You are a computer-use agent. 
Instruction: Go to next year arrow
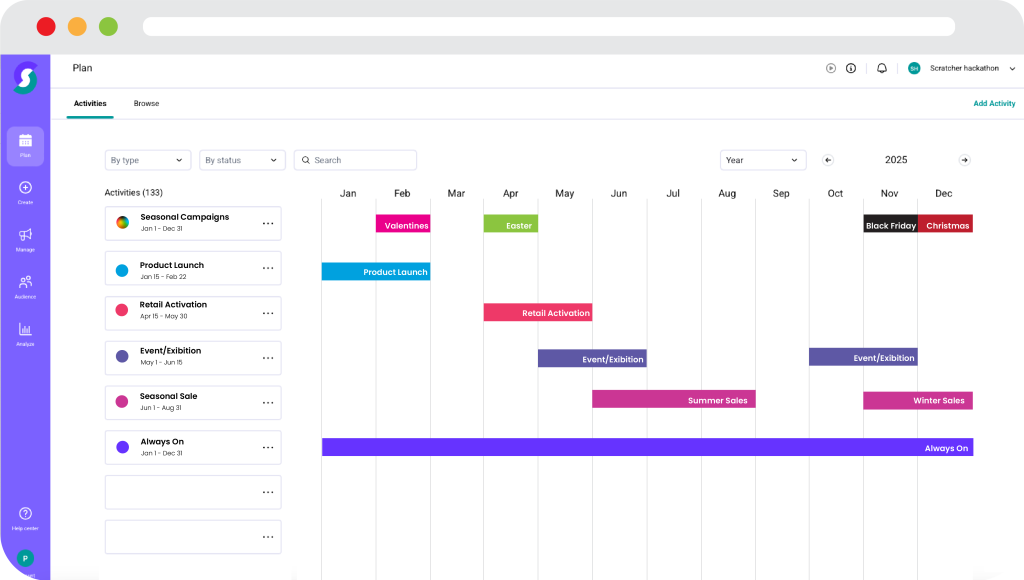965,160
